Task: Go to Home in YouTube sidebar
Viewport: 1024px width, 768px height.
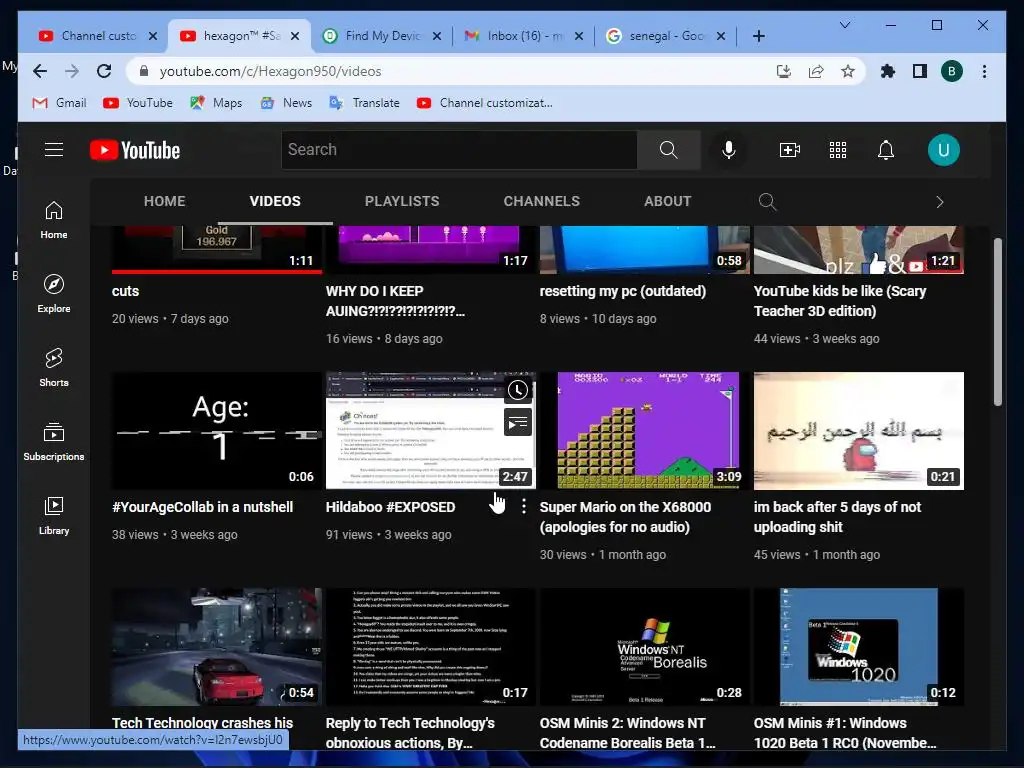Action: point(54,220)
